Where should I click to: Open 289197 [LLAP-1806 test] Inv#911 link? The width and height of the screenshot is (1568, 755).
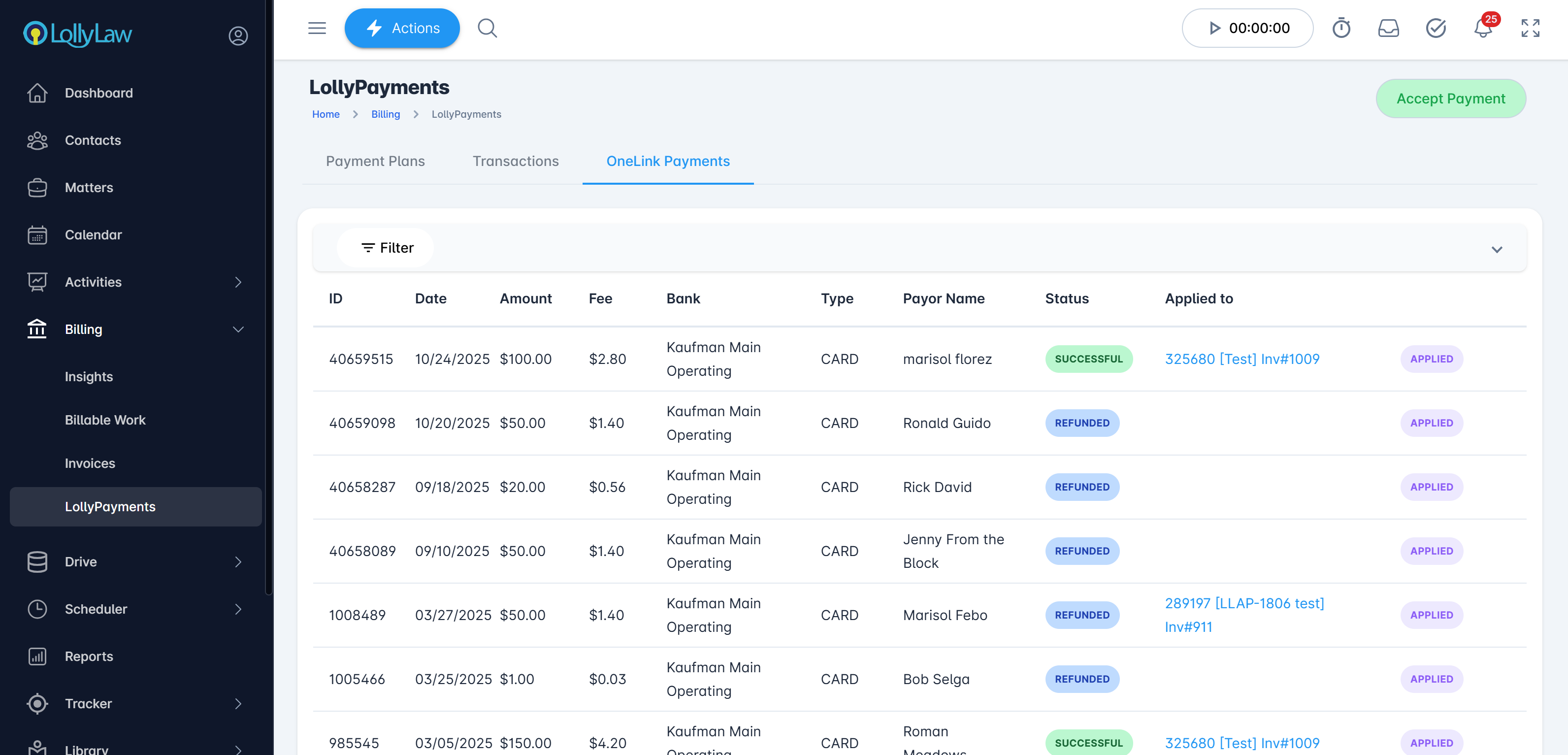click(1244, 615)
